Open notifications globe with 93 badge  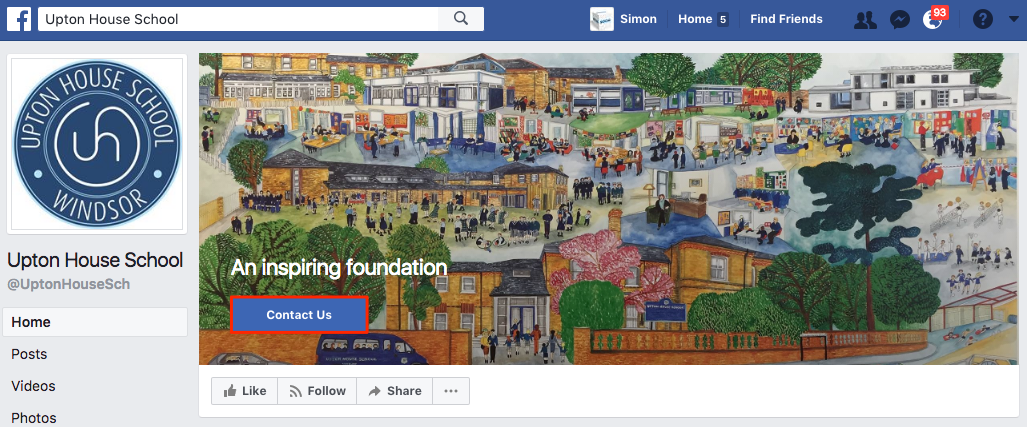coord(933,19)
